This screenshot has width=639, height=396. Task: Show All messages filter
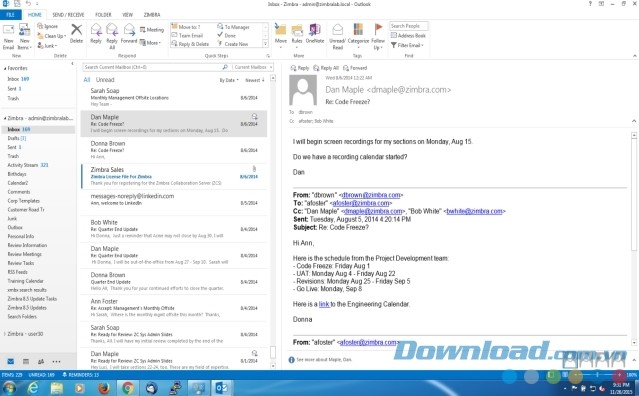coord(87,80)
